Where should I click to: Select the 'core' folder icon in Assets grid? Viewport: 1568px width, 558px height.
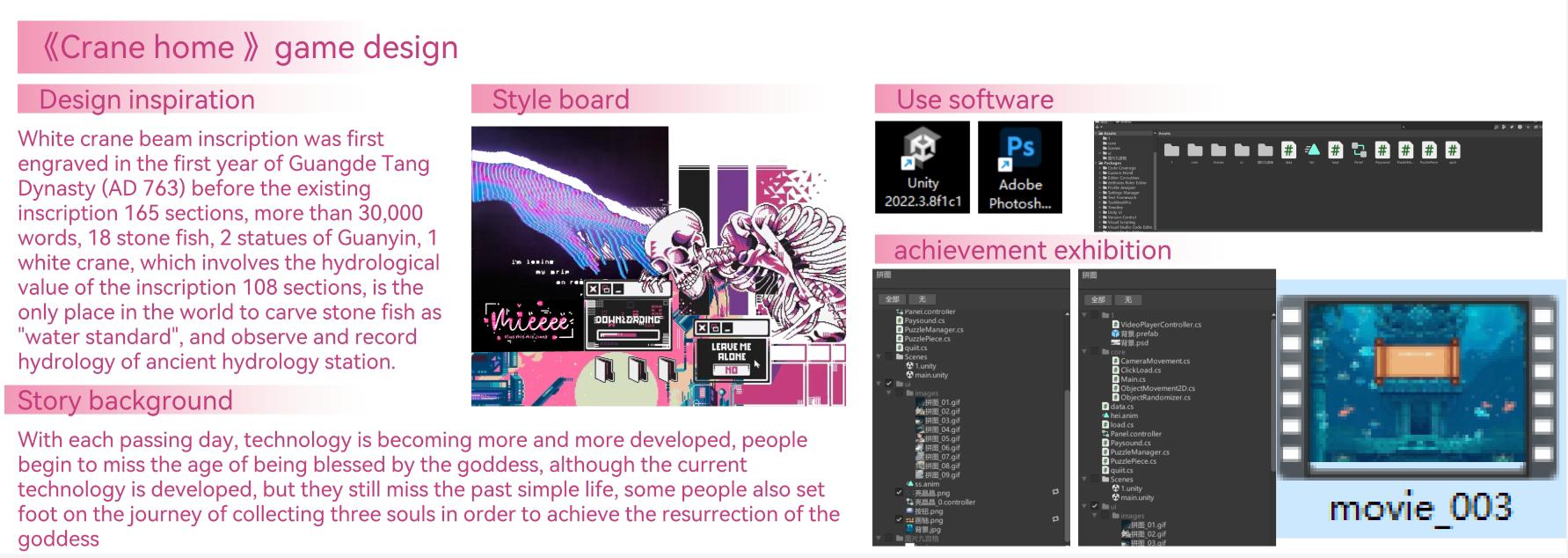pos(1195,150)
